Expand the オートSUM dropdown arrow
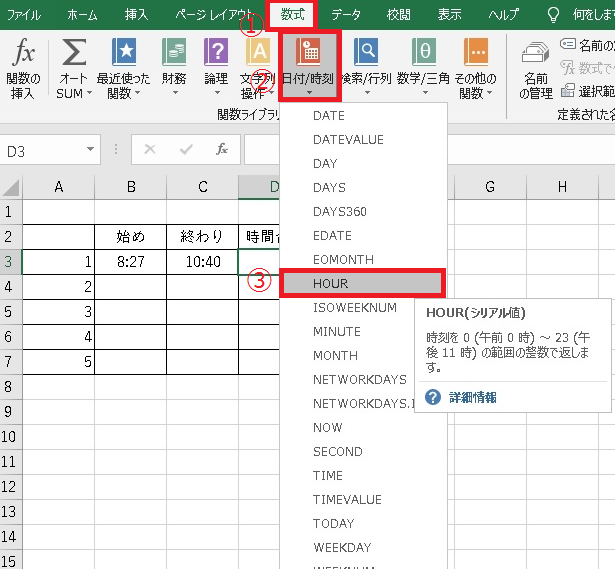This screenshot has width=615, height=569. tap(89, 93)
